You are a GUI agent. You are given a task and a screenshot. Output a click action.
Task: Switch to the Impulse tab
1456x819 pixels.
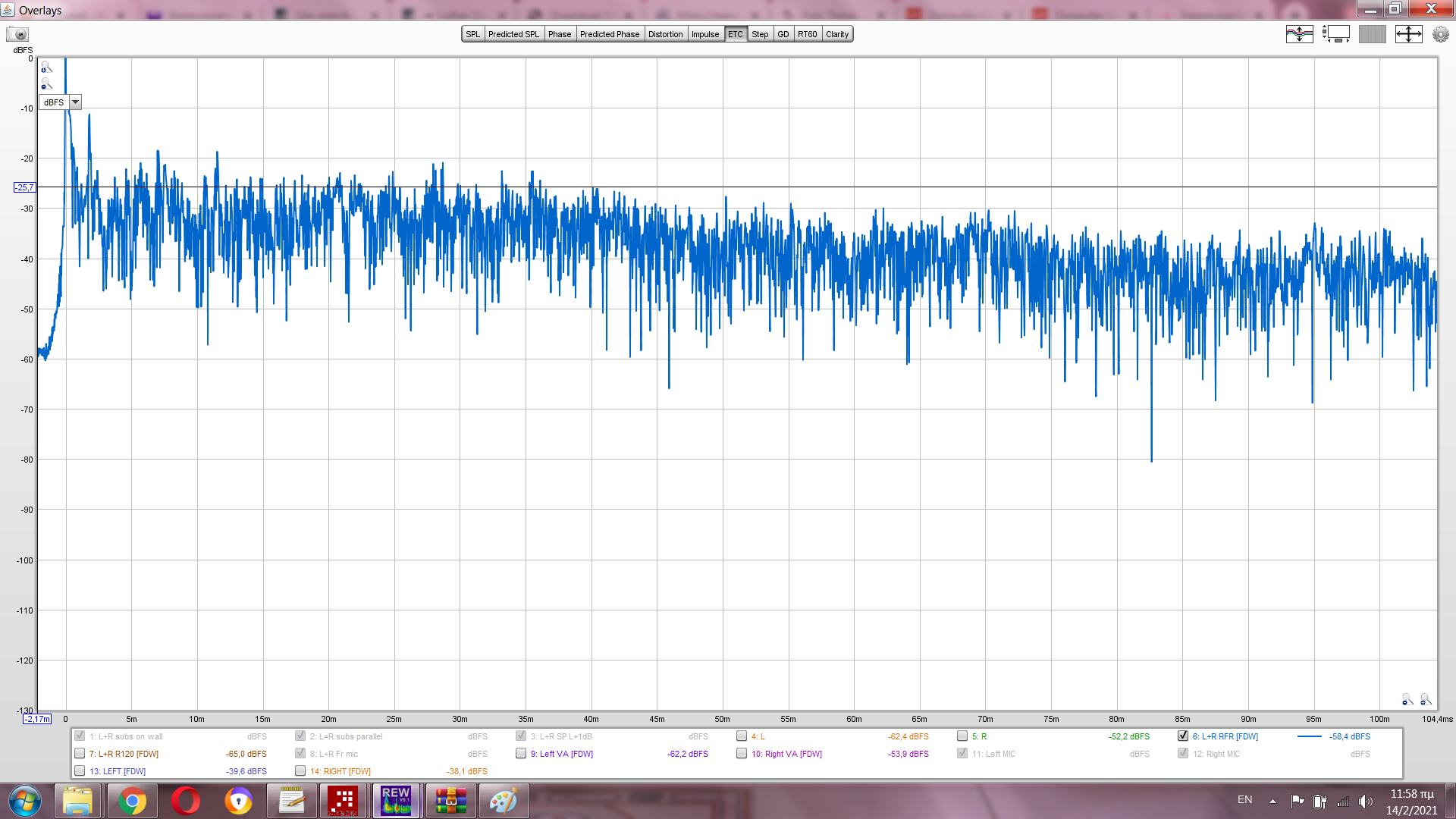tap(704, 34)
